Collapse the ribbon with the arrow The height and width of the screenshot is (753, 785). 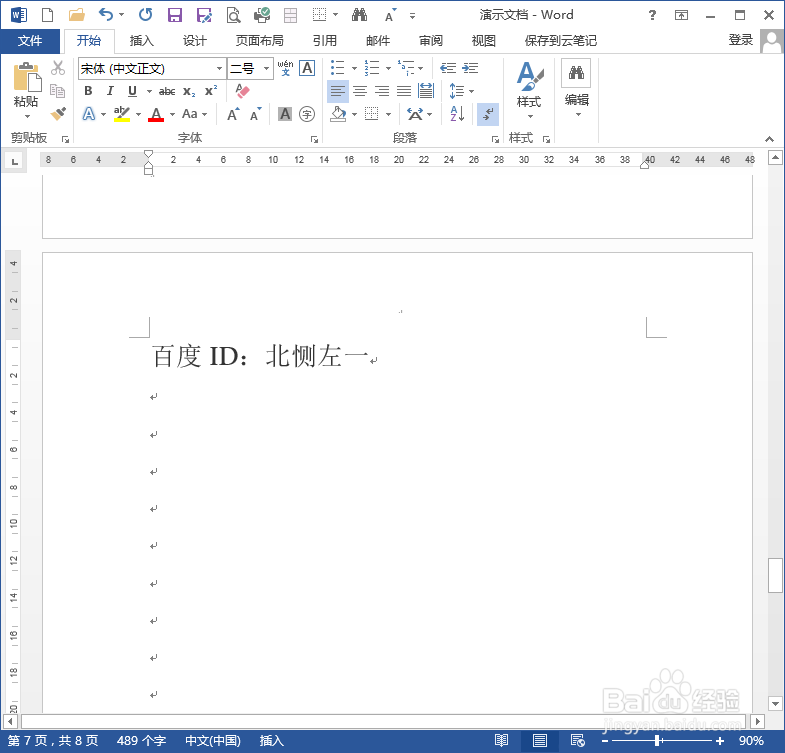pyautogui.click(x=769, y=139)
